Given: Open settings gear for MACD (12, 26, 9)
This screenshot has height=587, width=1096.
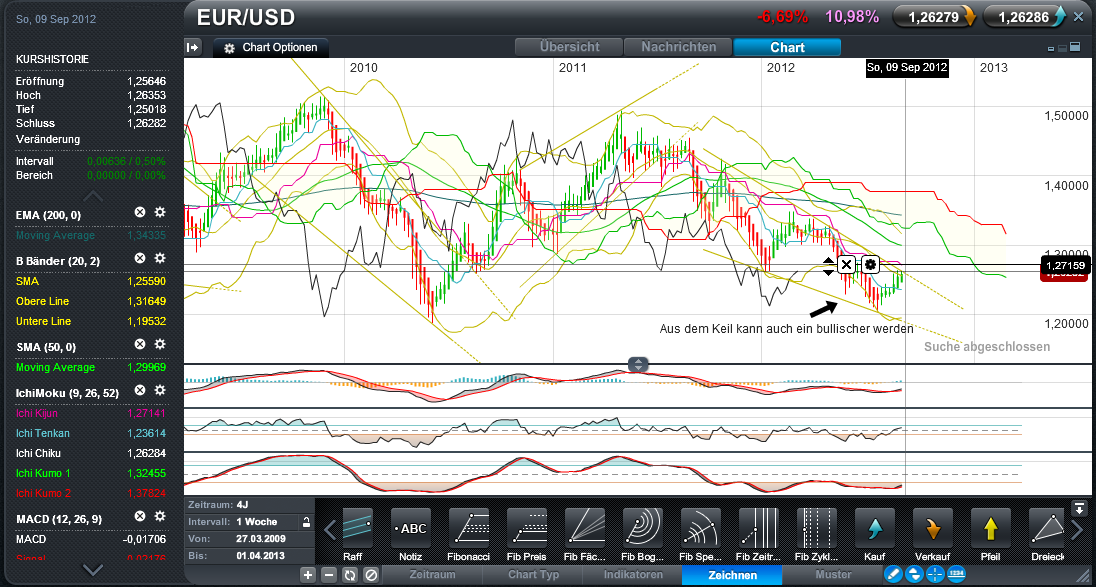Looking at the screenshot, I should pyautogui.click(x=159, y=516).
